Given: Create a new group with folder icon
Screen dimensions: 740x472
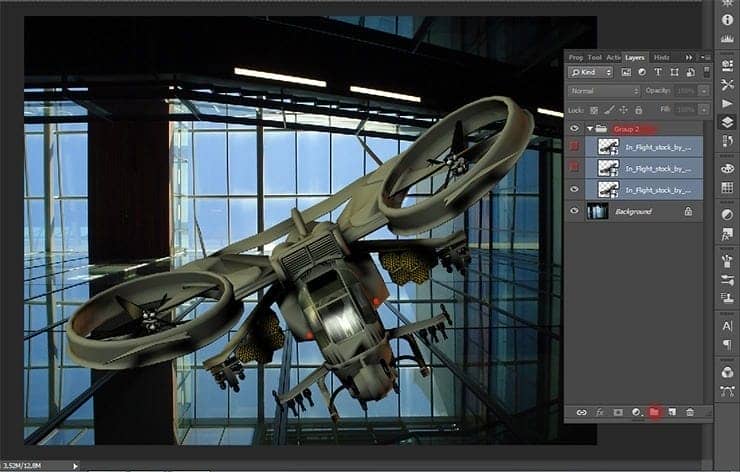Looking at the screenshot, I should pos(654,412).
